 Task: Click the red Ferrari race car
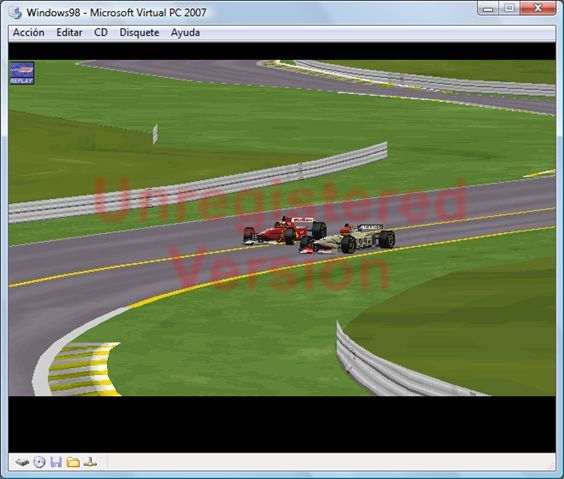pyautogui.click(x=285, y=231)
